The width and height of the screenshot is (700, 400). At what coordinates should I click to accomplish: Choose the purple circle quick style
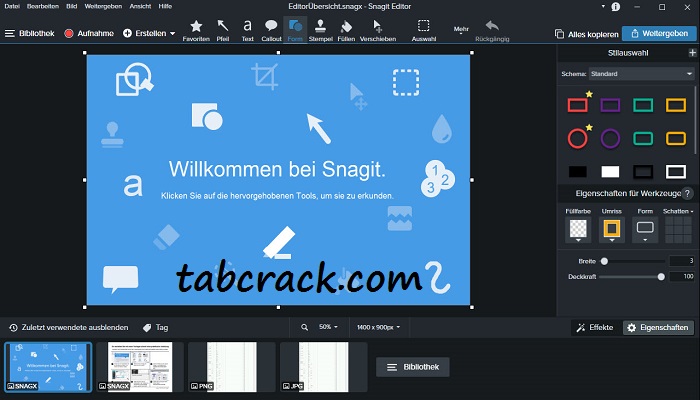(x=610, y=139)
